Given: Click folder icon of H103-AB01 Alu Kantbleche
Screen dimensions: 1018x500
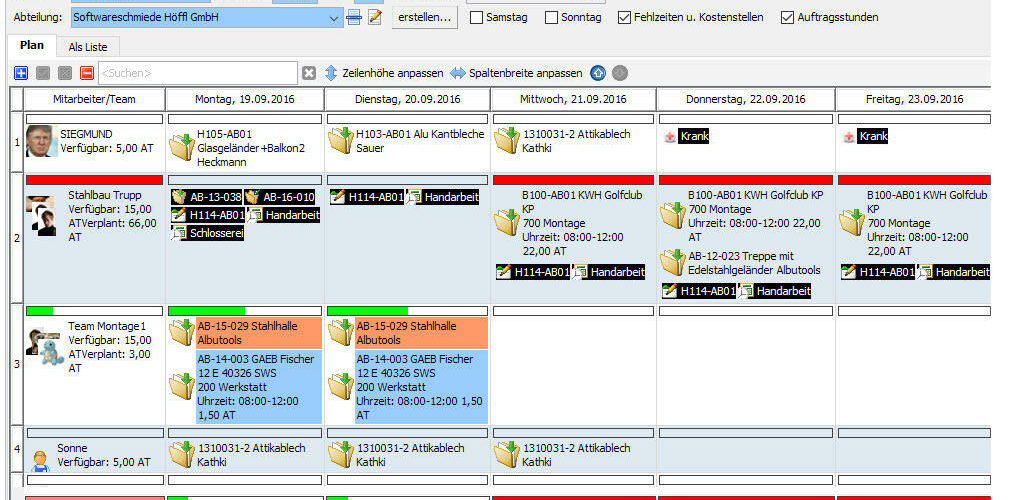Looking at the screenshot, I should pos(340,140).
